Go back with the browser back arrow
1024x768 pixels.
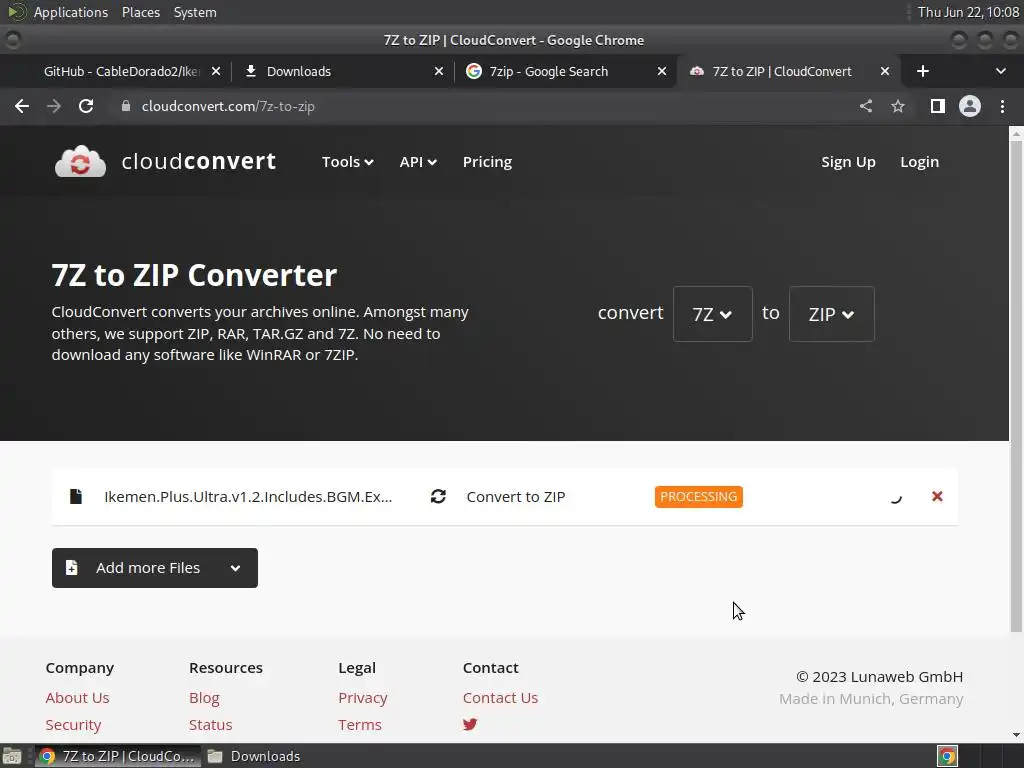22,106
